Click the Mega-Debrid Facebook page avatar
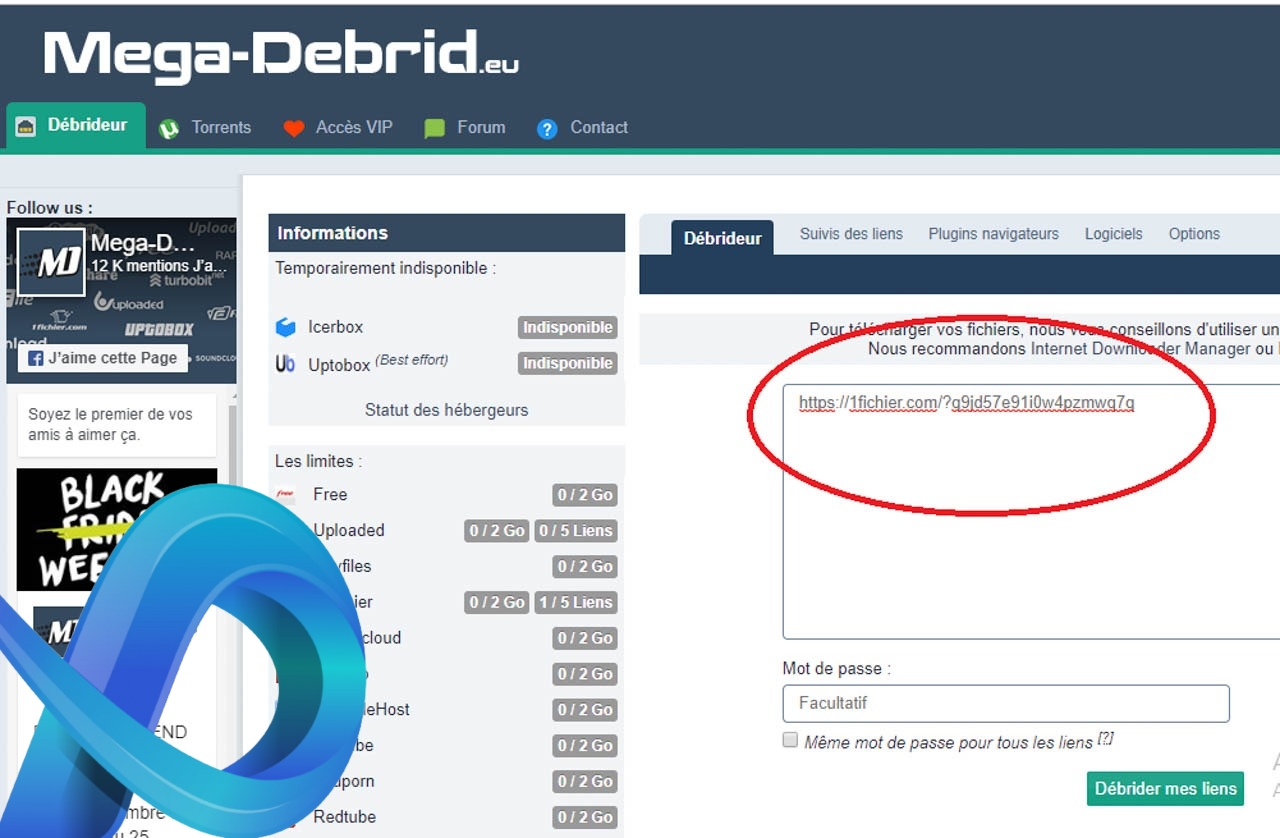Screen dimensions: 1280x838 click(51, 262)
